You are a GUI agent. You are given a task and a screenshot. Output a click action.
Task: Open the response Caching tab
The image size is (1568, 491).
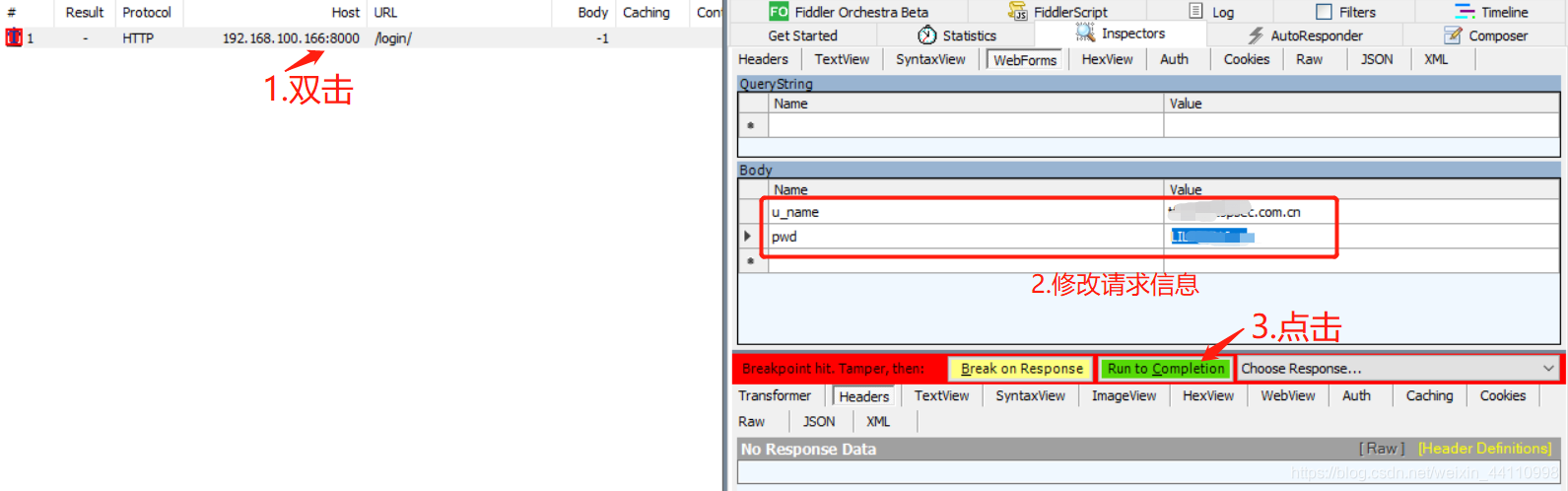point(1429,395)
